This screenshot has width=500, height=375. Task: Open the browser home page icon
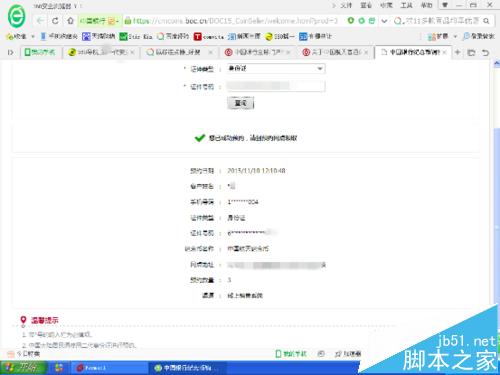[70, 21]
